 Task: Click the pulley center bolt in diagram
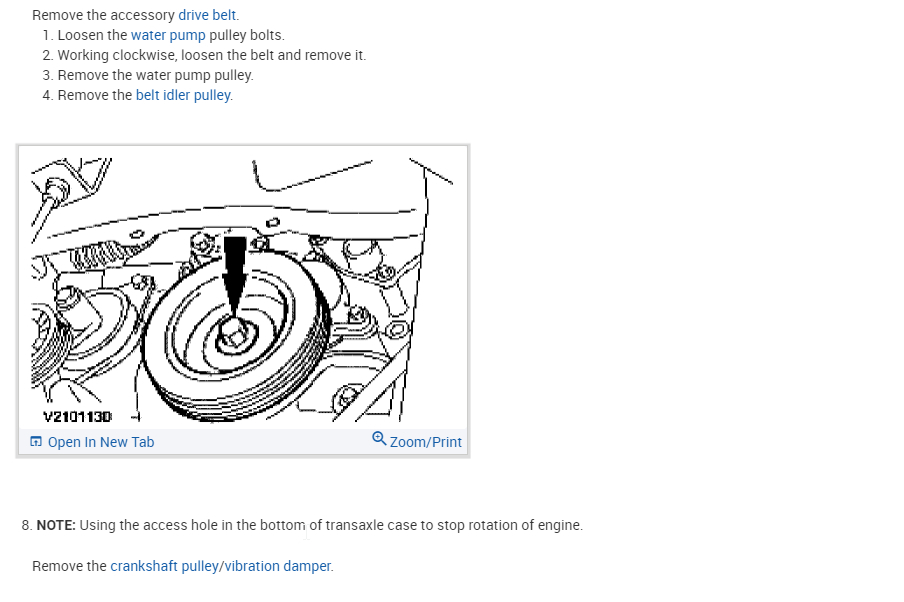(x=235, y=334)
